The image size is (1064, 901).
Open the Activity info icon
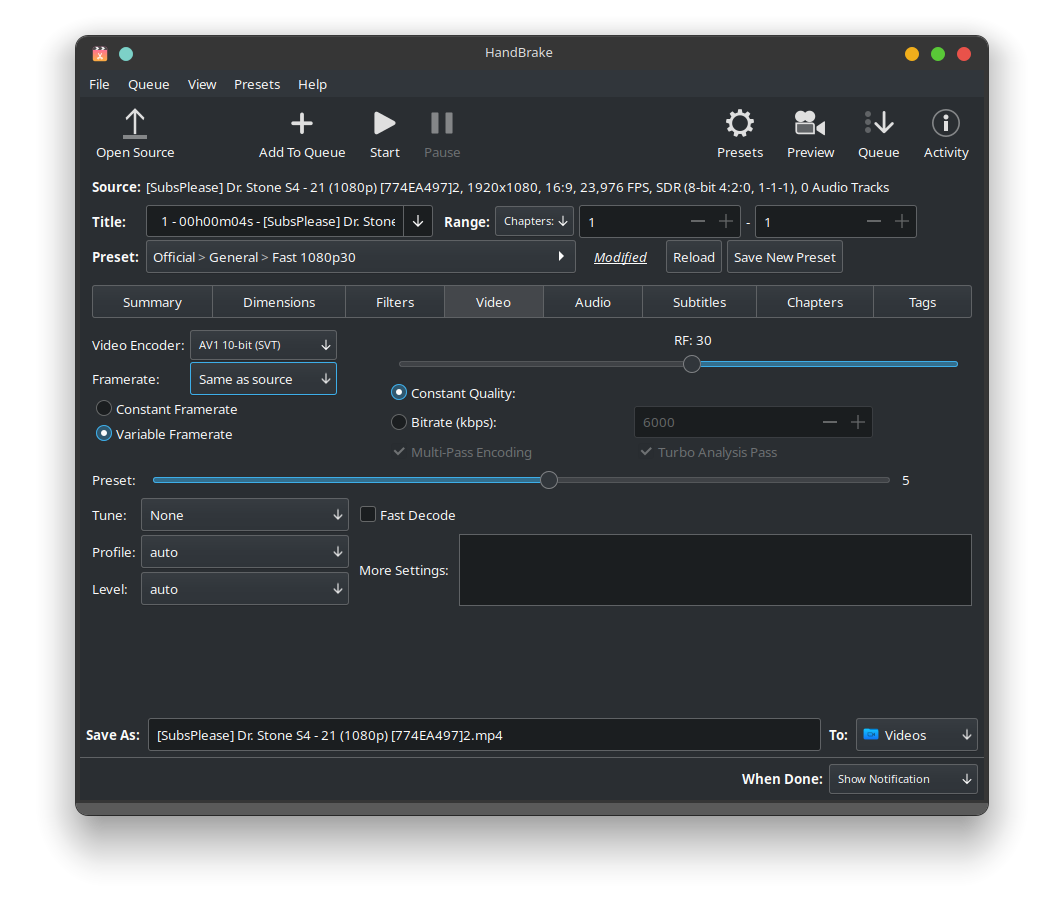(946, 123)
